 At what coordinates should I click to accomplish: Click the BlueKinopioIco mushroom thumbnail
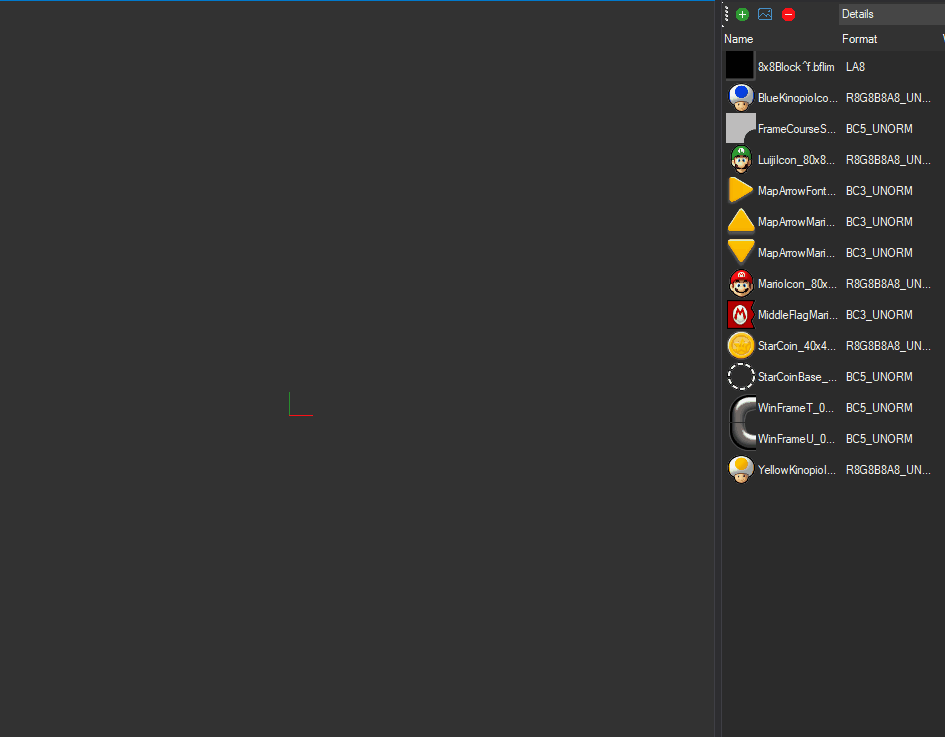(x=740, y=97)
